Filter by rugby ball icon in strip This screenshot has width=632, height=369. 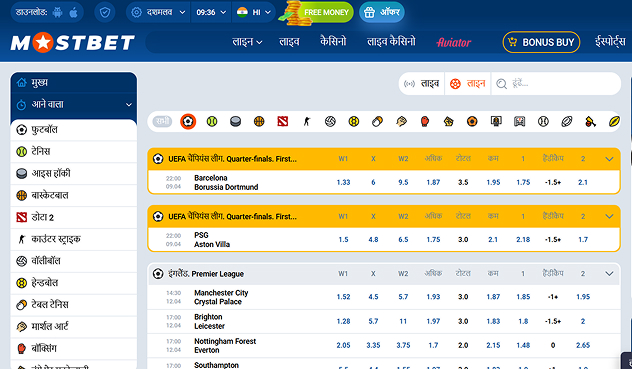[x=567, y=121]
